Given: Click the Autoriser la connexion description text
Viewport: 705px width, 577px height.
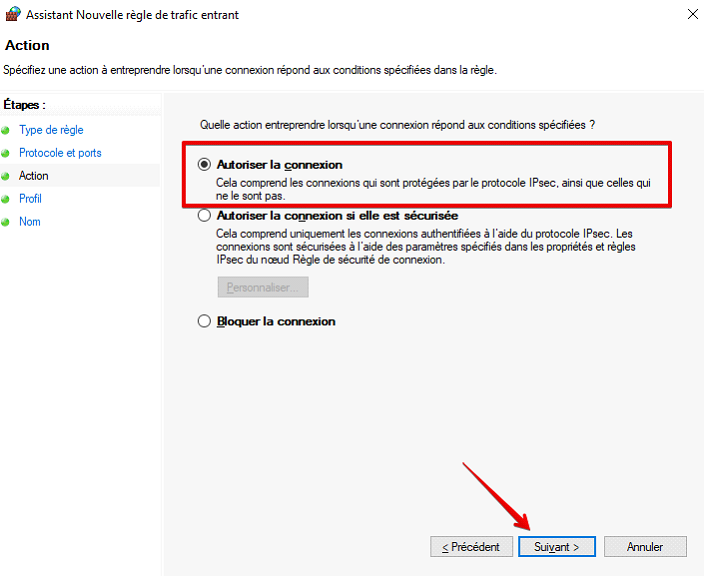Looking at the screenshot, I should (x=433, y=189).
